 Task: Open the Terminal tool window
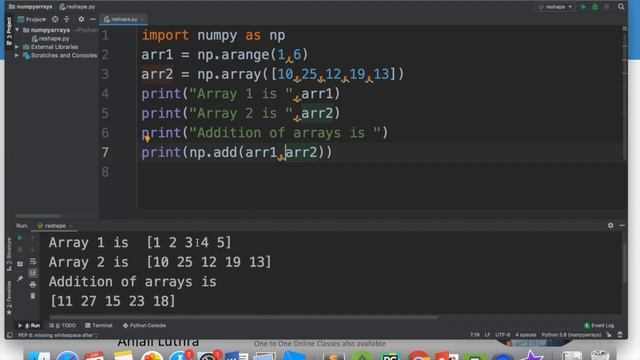coord(98,325)
